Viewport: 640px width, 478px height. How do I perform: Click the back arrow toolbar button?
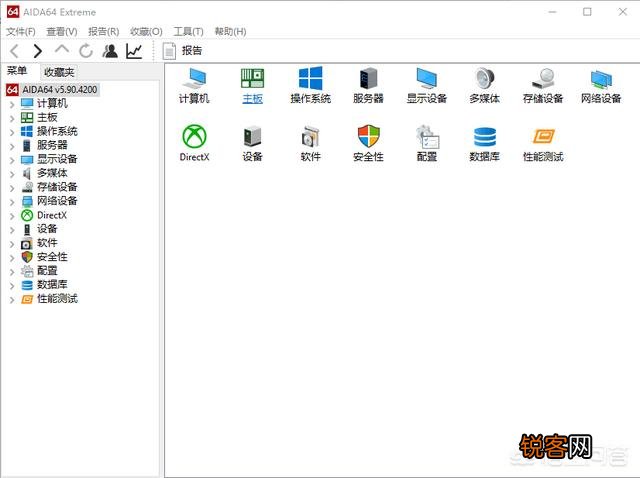click(x=15, y=51)
